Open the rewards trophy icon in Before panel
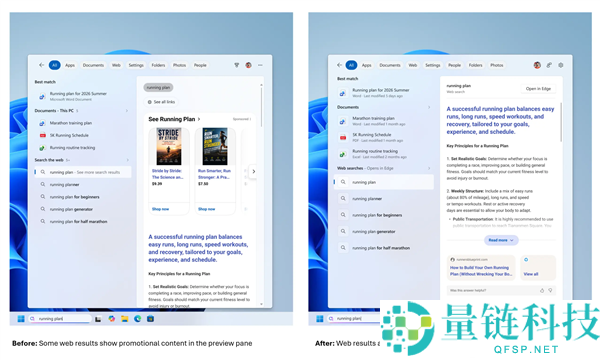This screenshot has height=360, width=600. pyautogui.click(x=236, y=65)
